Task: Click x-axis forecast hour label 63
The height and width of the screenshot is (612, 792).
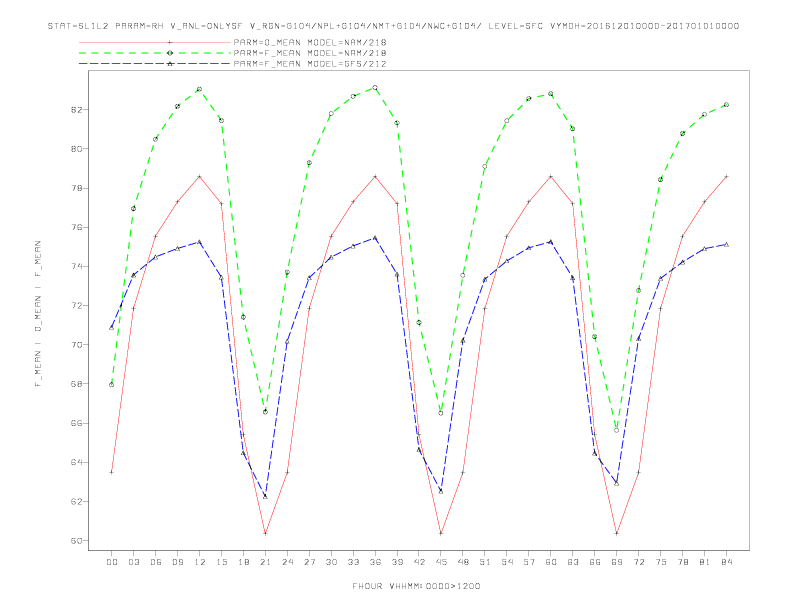Action: (573, 562)
